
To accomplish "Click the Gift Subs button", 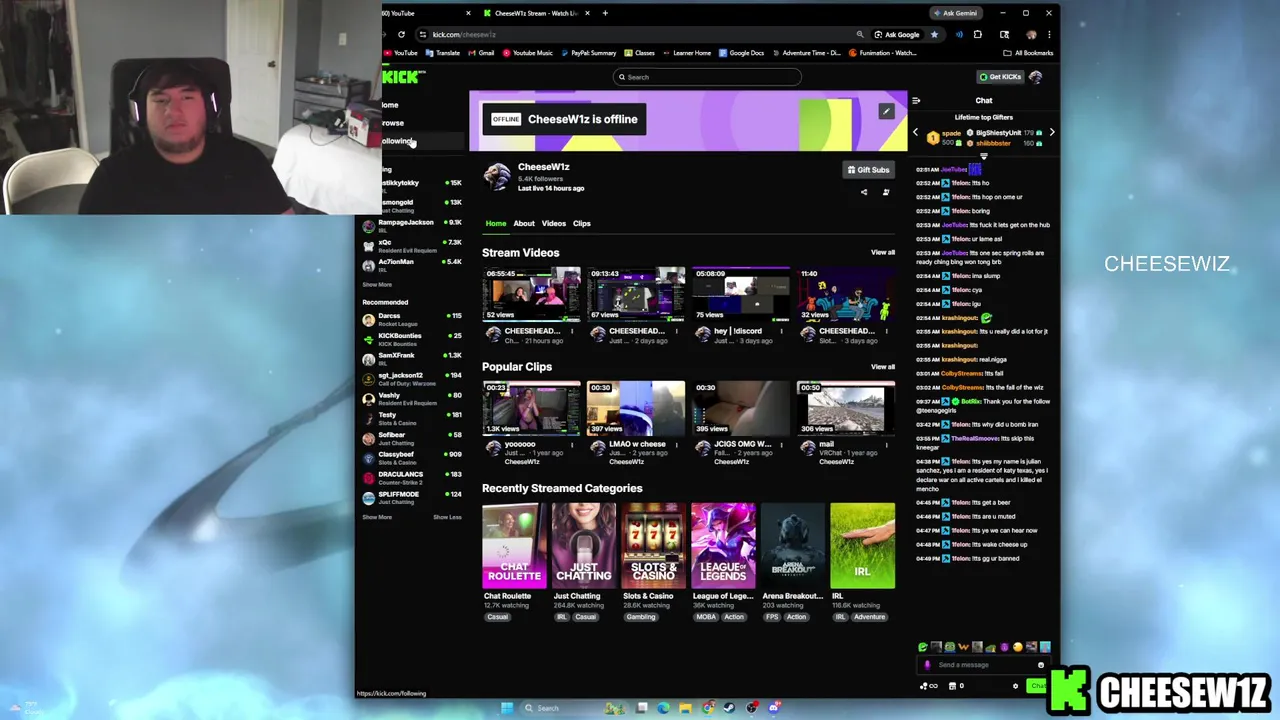I will (868, 170).
